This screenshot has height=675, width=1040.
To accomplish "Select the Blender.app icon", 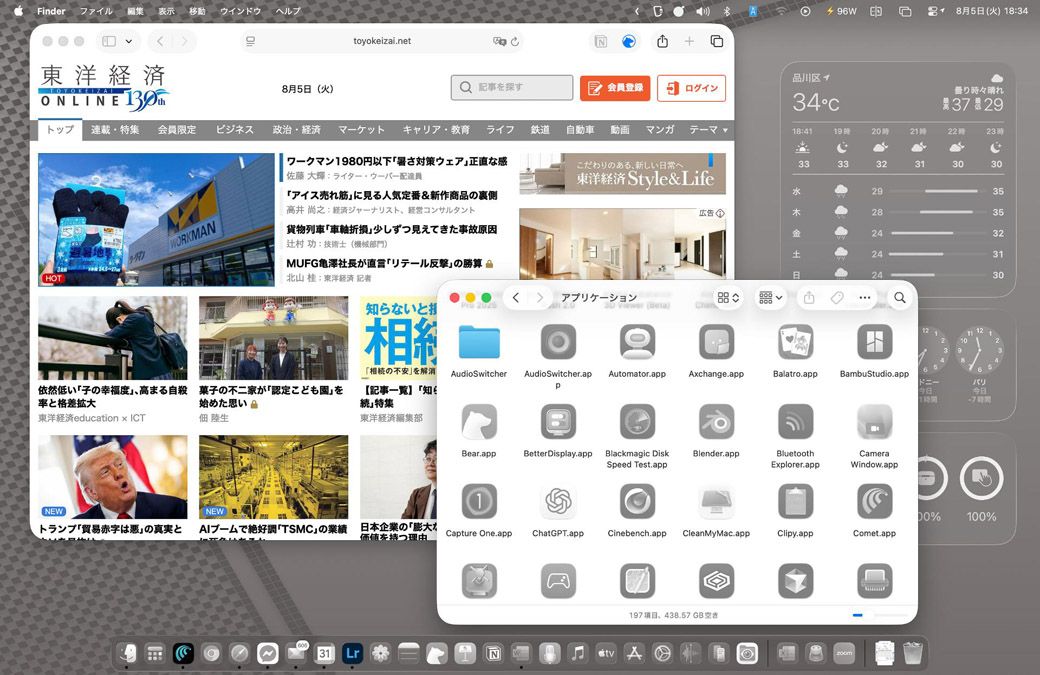I will 716,422.
